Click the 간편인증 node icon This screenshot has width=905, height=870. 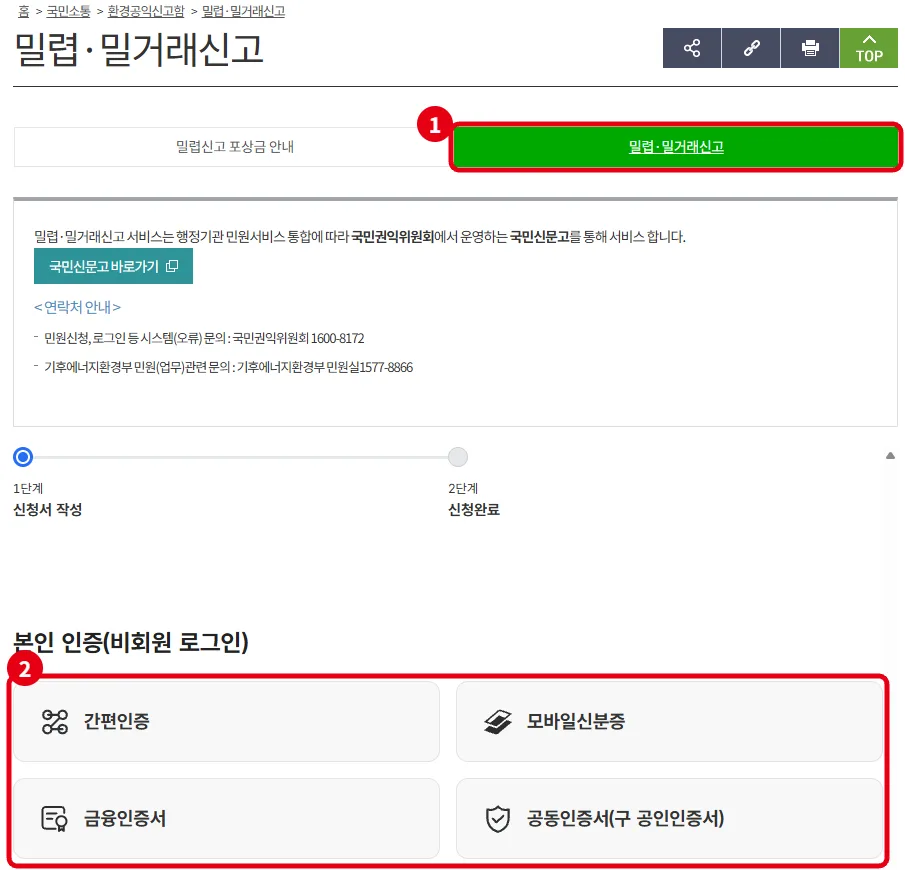55,722
